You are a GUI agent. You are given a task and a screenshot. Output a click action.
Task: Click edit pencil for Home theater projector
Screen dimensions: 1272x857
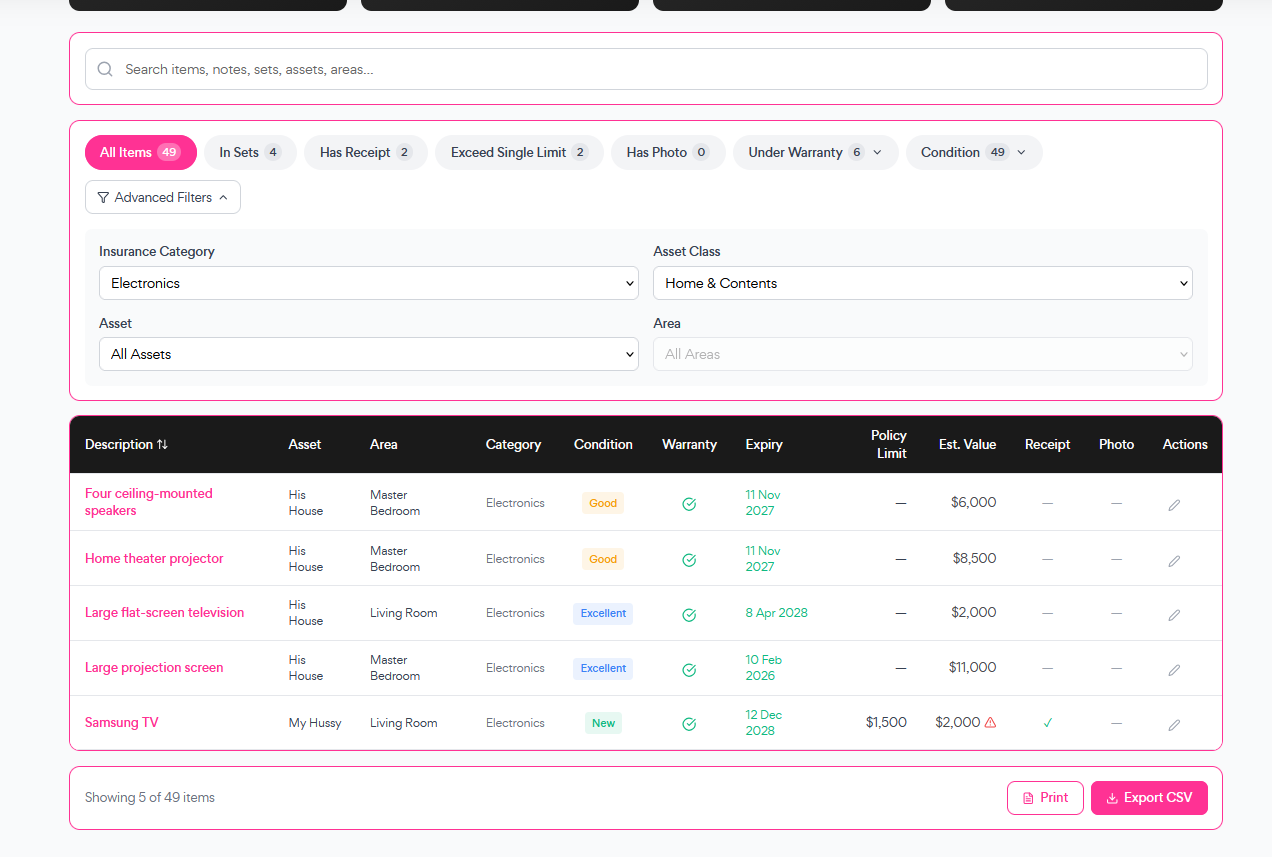[x=1174, y=560]
